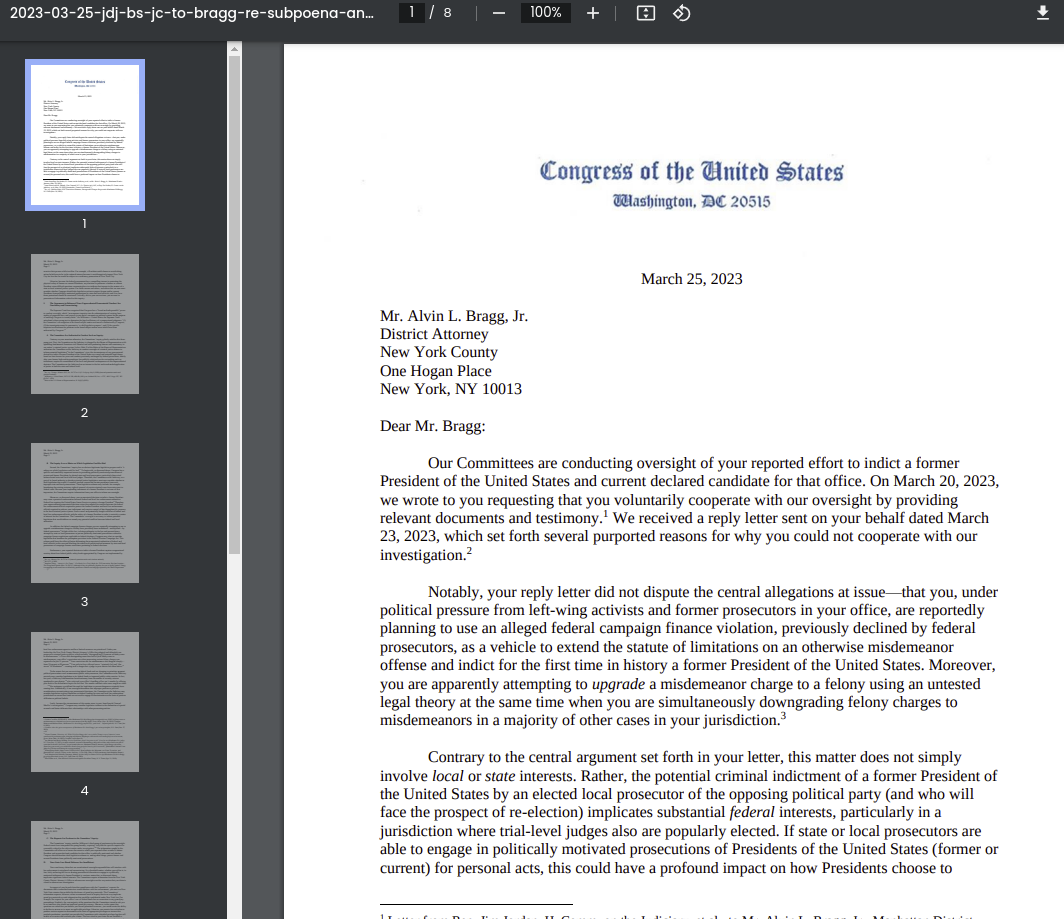This screenshot has height=919, width=1064.
Task: Zoom in with the plus icon
Action: coord(592,13)
